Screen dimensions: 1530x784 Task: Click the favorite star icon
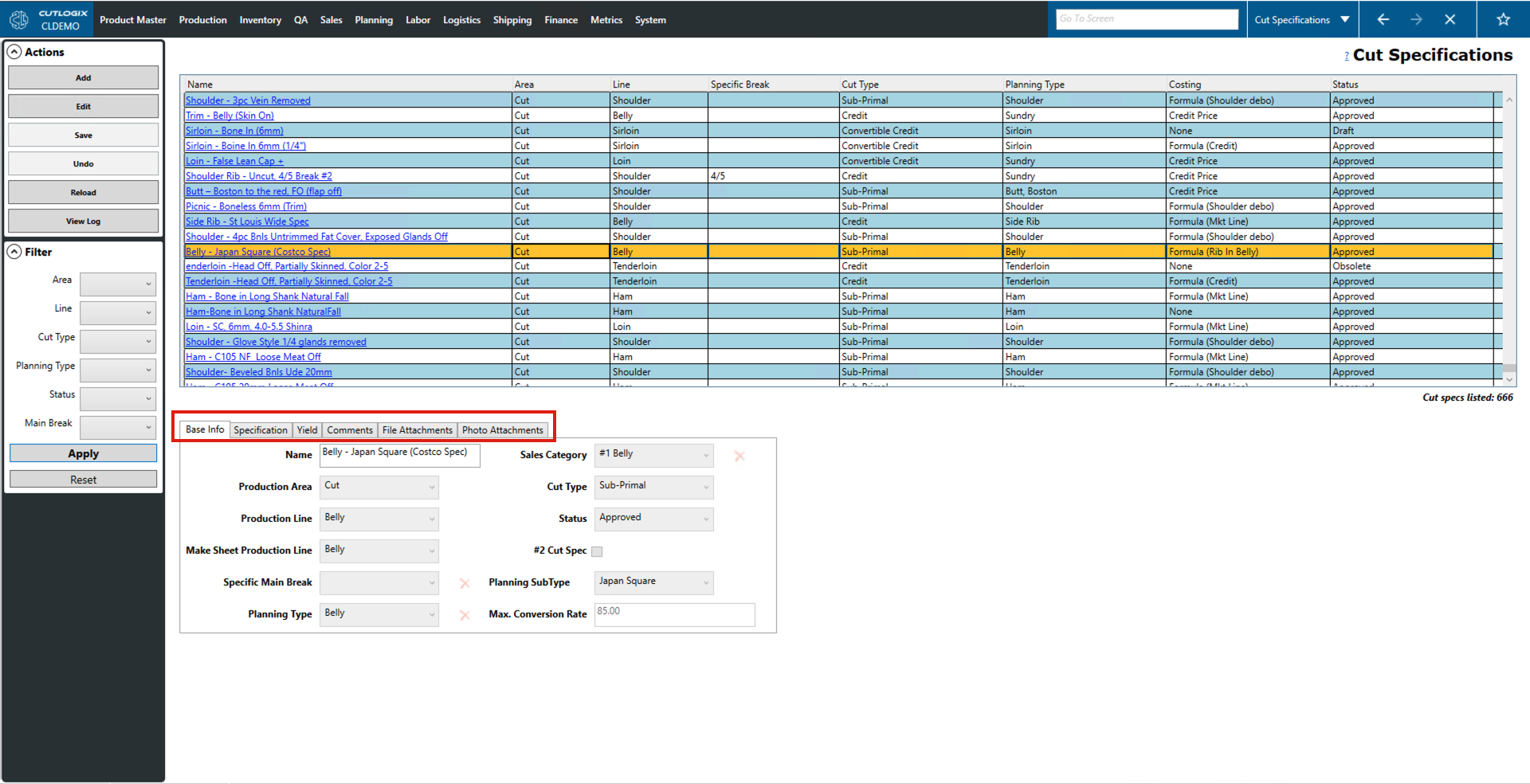(x=1503, y=19)
